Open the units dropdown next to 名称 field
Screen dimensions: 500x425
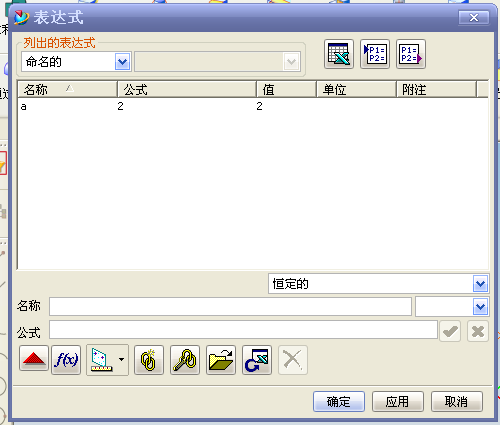(480, 307)
